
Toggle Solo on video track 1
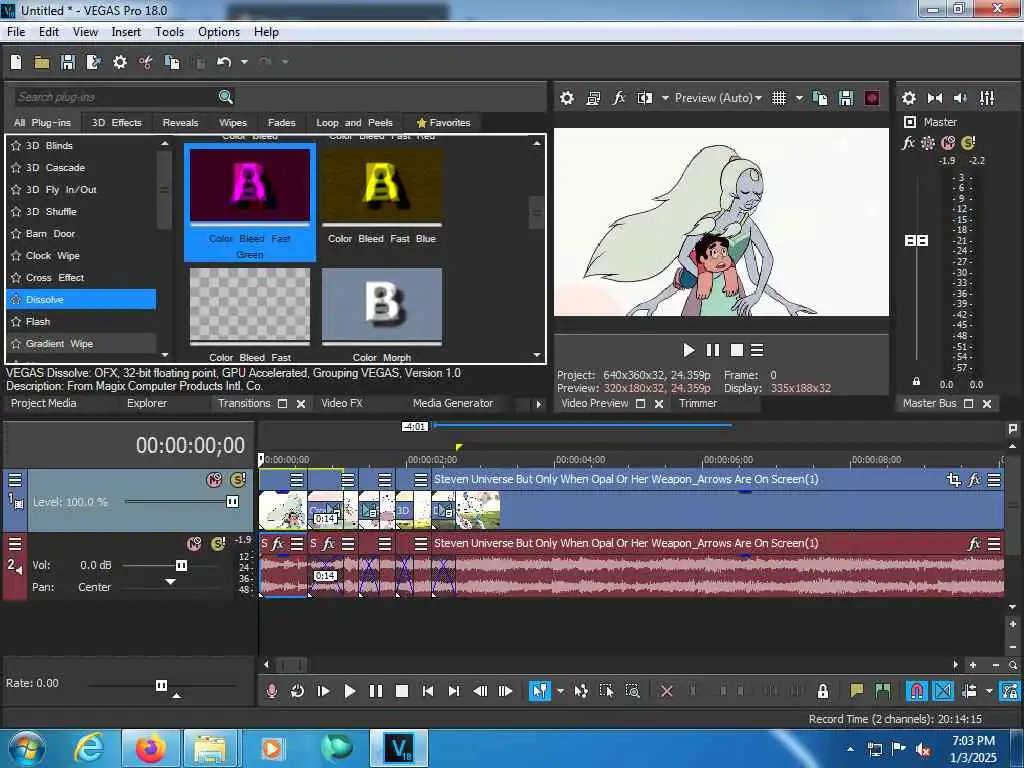click(238, 480)
